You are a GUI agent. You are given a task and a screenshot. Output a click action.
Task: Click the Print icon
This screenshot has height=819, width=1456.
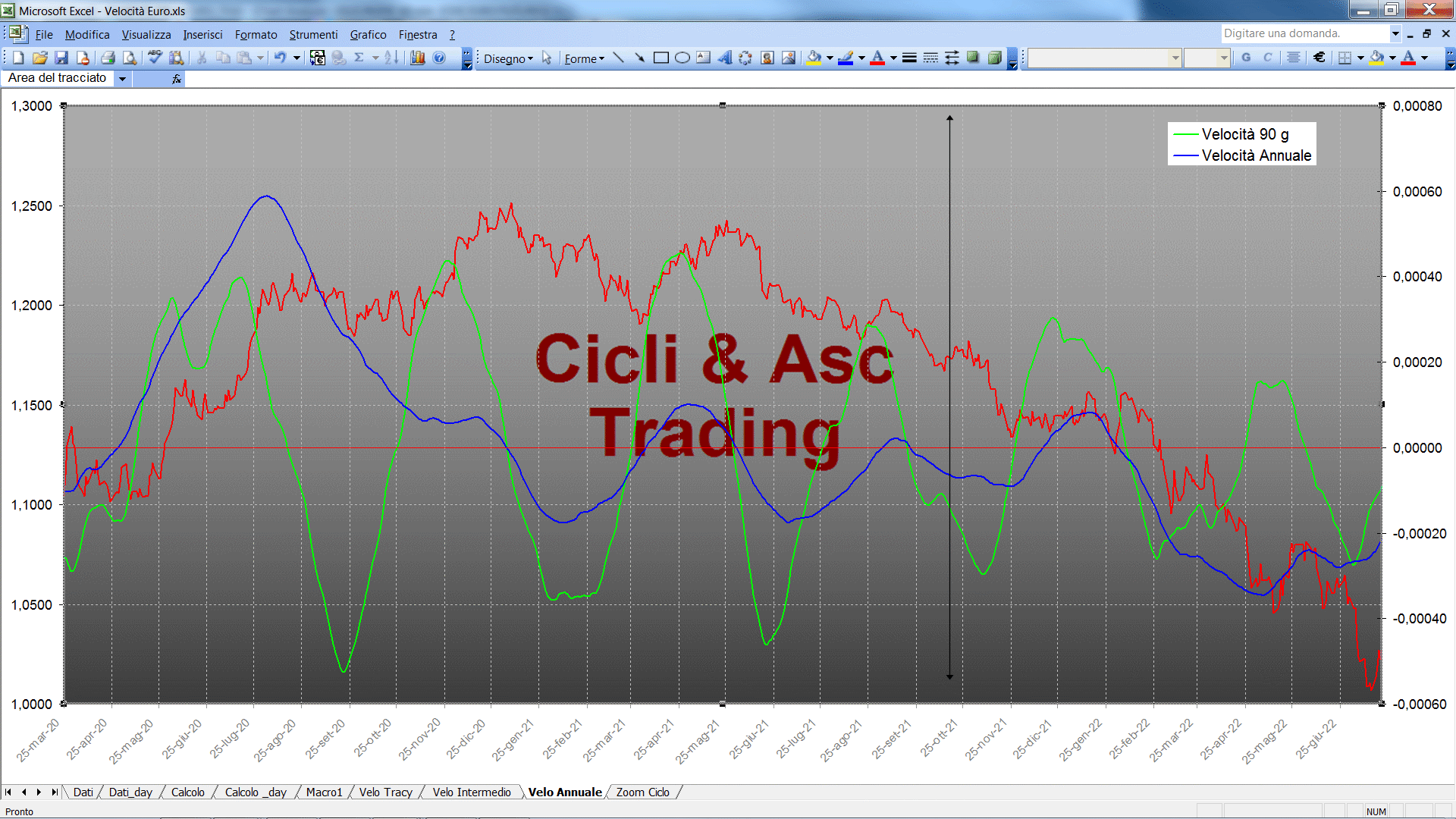[108, 58]
